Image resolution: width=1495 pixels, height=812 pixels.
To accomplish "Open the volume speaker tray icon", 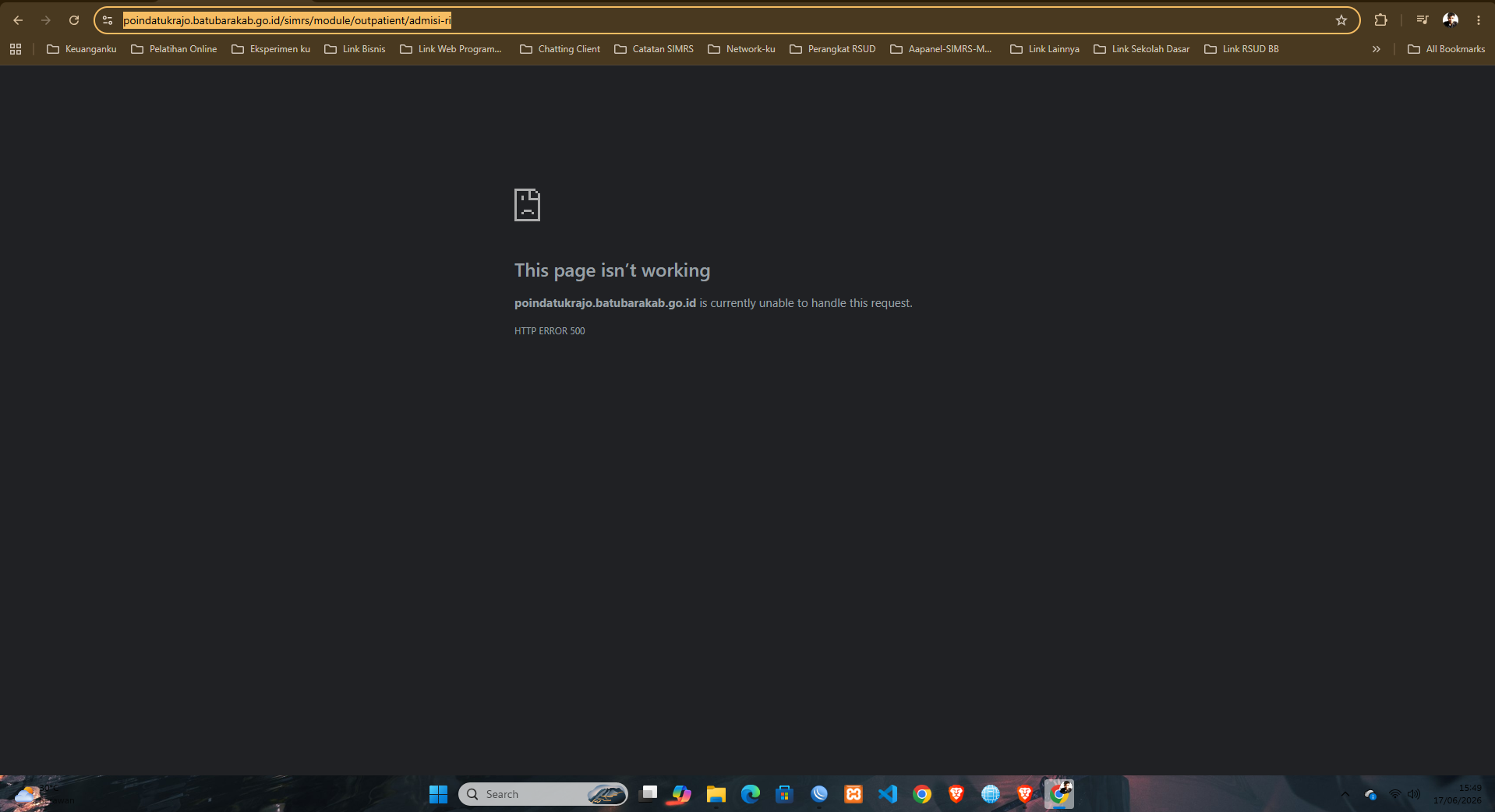I will point(1414,795).
